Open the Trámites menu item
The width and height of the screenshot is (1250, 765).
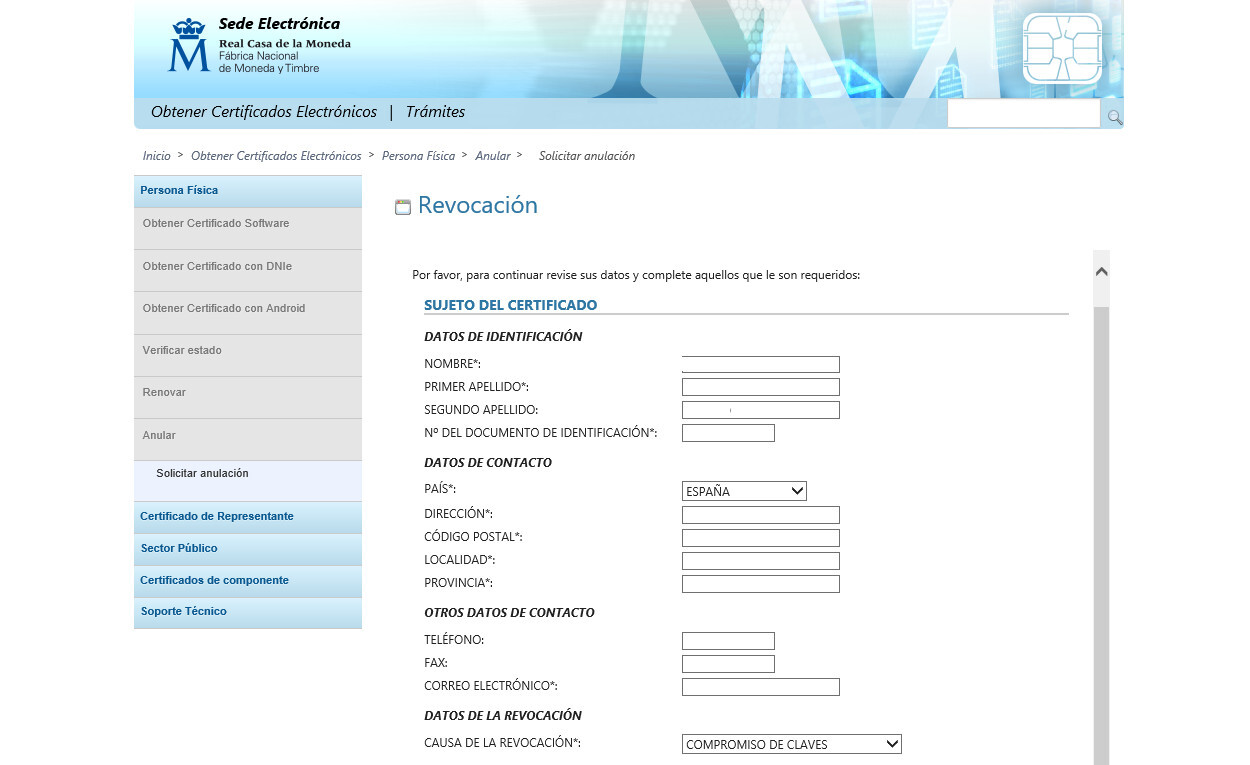pos(435,112)
